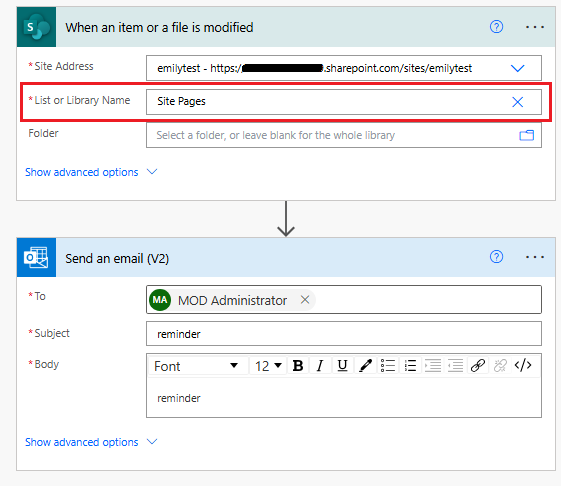561x486 pixels.
Task: Select the MOD Administrator recipient chip
Action: point(232,300)
